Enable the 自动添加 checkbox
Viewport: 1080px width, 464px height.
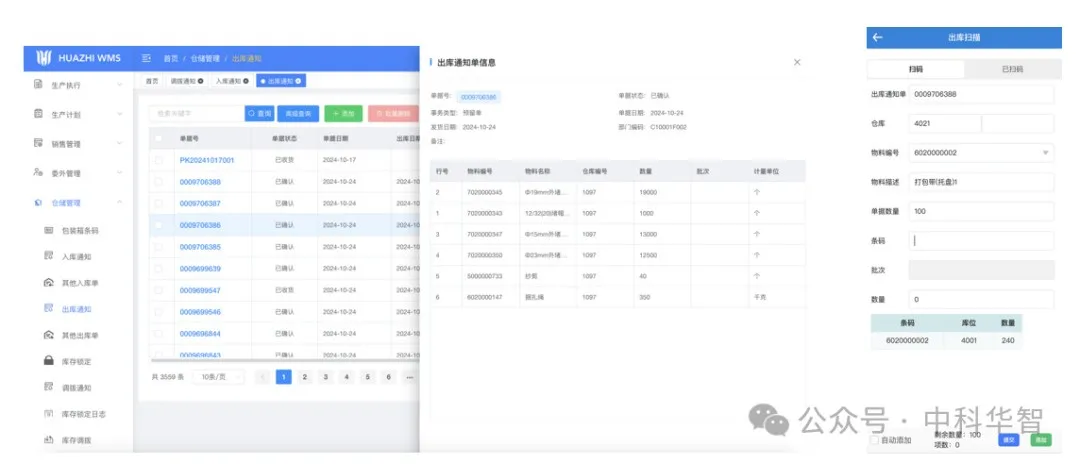(x=874, y=440)
